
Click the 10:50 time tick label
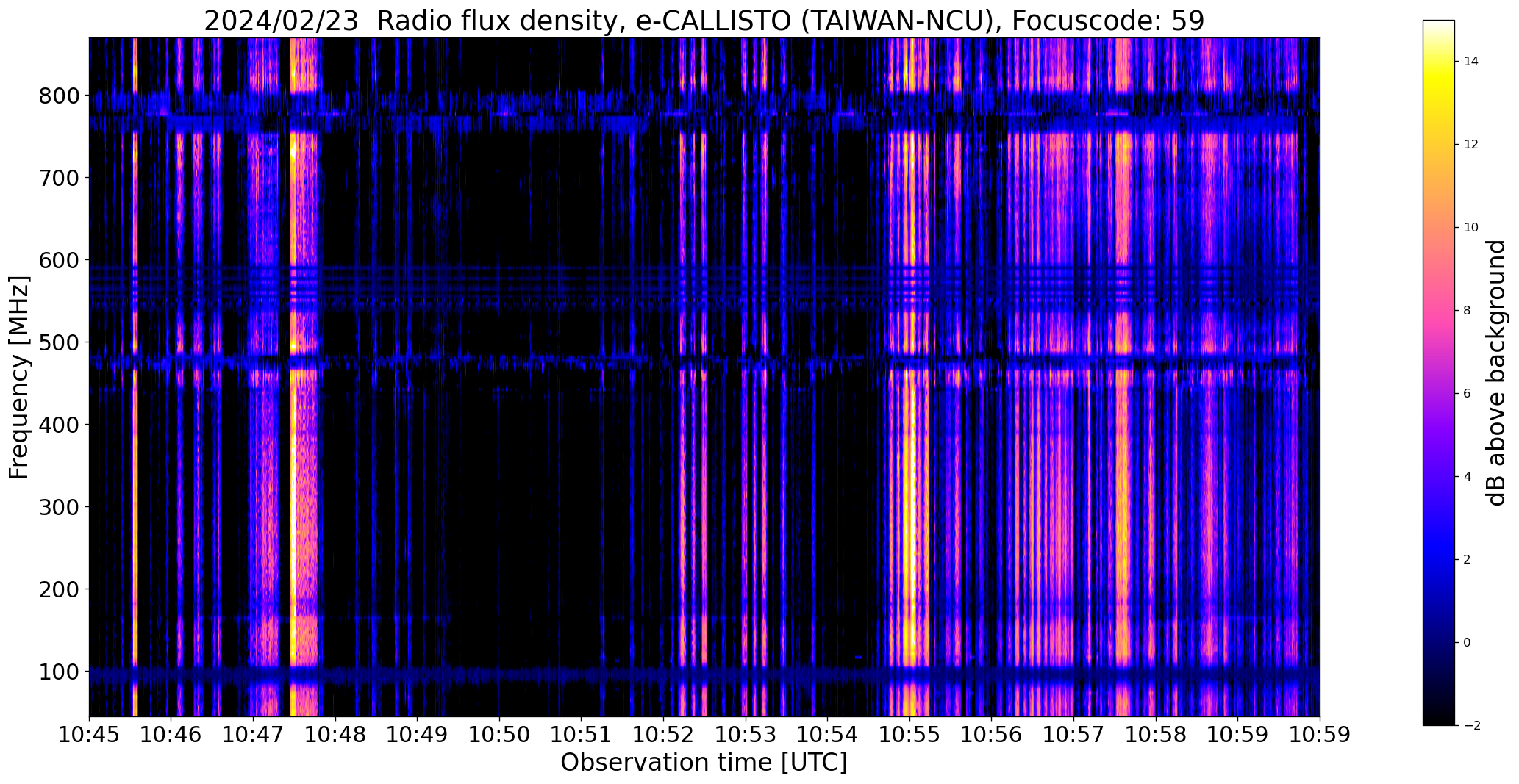coord(499,735)
